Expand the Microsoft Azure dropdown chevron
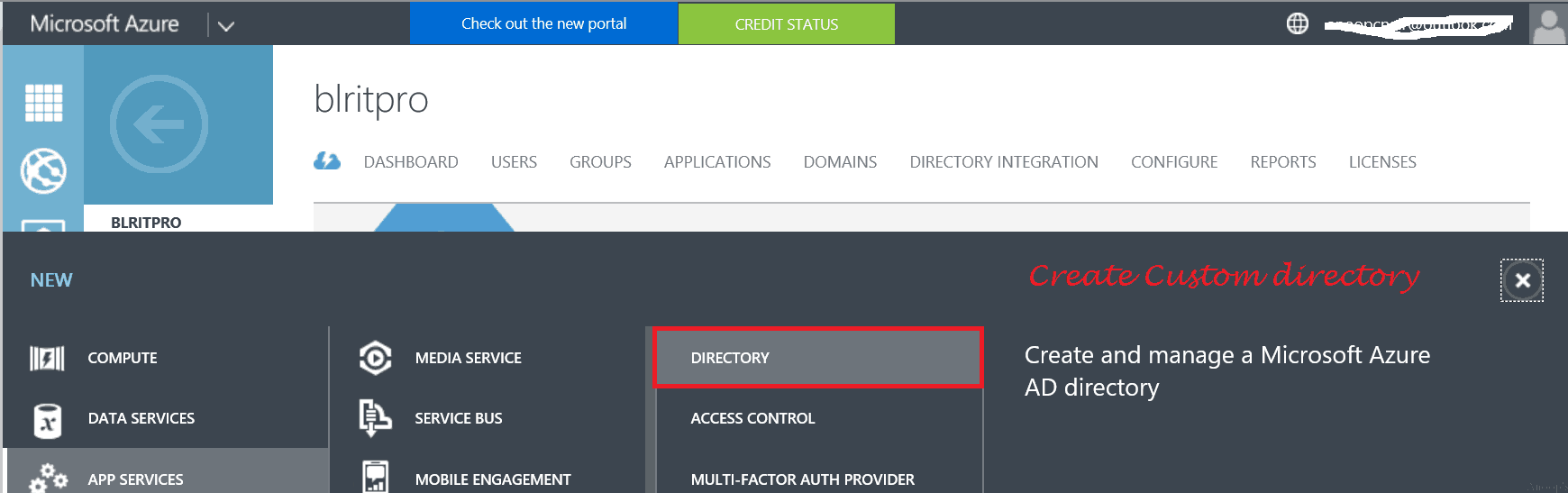 (x=226, y=26)
